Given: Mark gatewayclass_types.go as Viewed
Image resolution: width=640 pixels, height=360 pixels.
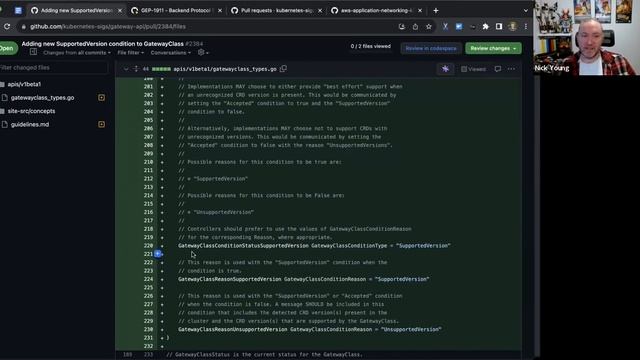Looking at the screenshot, I should 474,69.
